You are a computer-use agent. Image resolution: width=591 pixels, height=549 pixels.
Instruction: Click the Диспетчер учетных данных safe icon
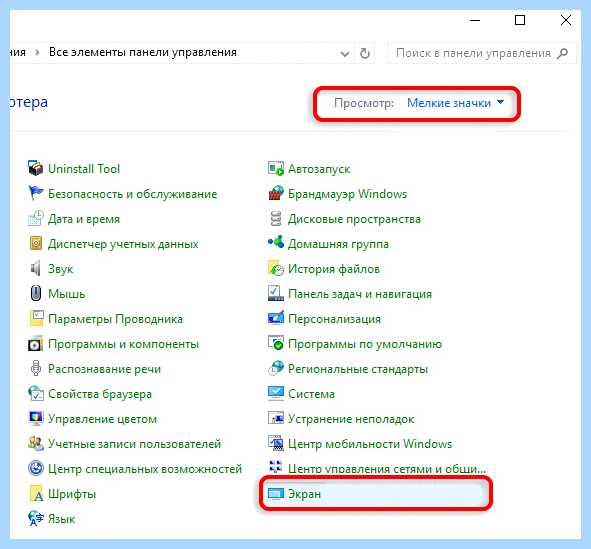(x=36, y=243)
